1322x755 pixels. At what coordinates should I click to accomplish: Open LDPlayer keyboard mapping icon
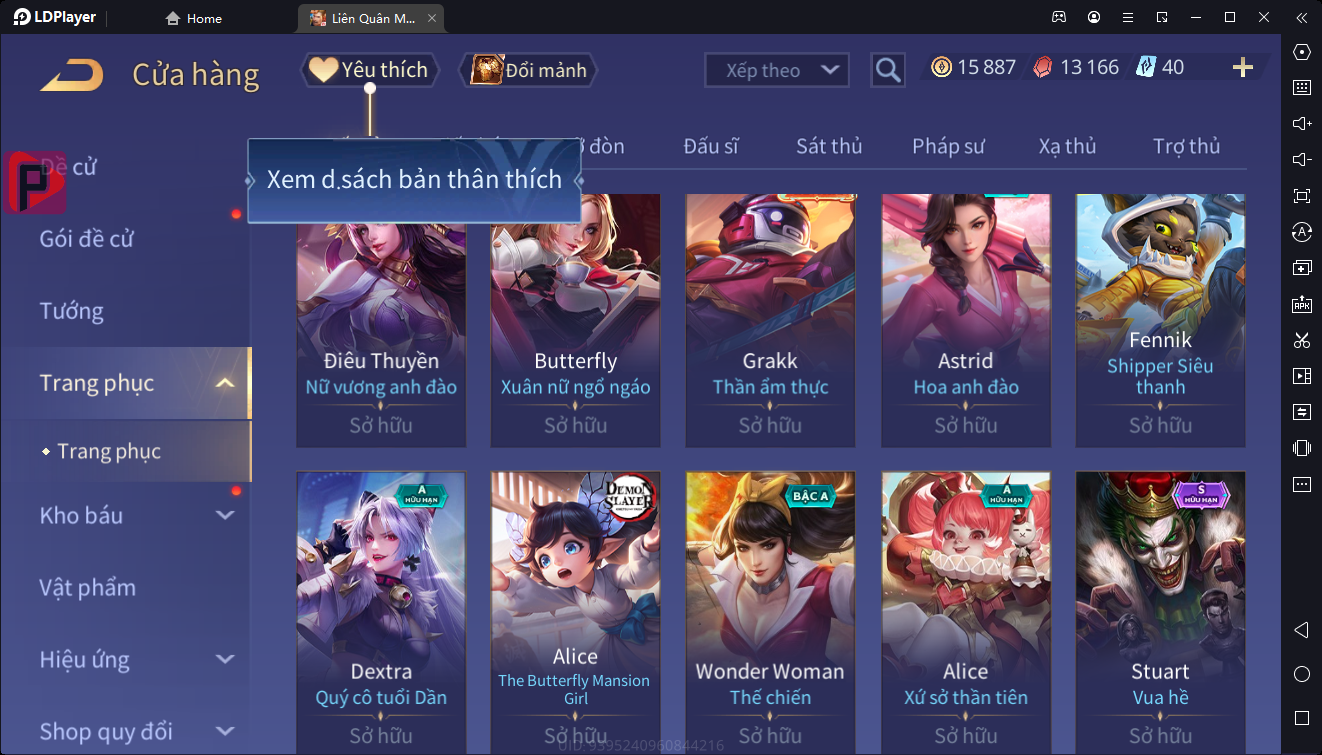(1301, 88)
